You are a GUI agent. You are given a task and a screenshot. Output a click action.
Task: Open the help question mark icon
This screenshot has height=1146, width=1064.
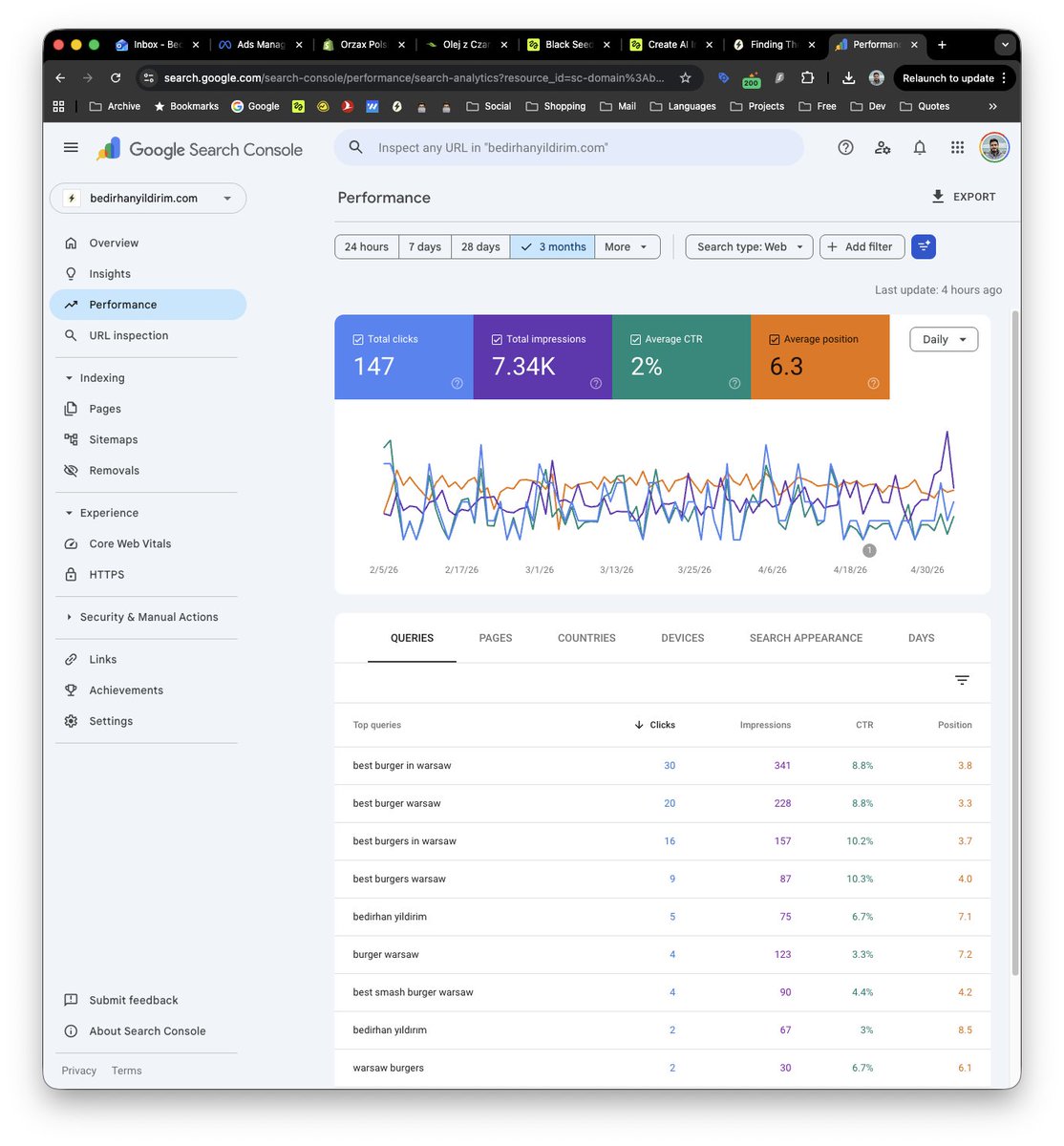pos(845,148)
